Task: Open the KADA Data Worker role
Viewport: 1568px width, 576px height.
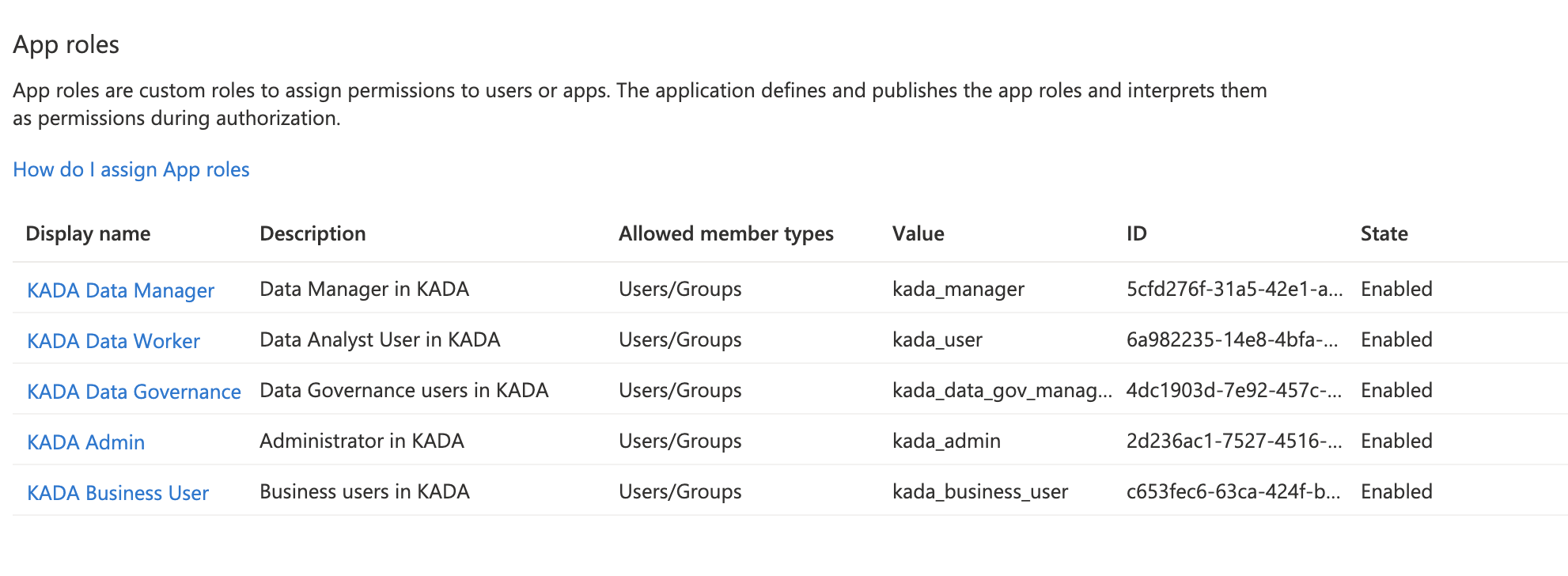Action: [x=113, y=341]
